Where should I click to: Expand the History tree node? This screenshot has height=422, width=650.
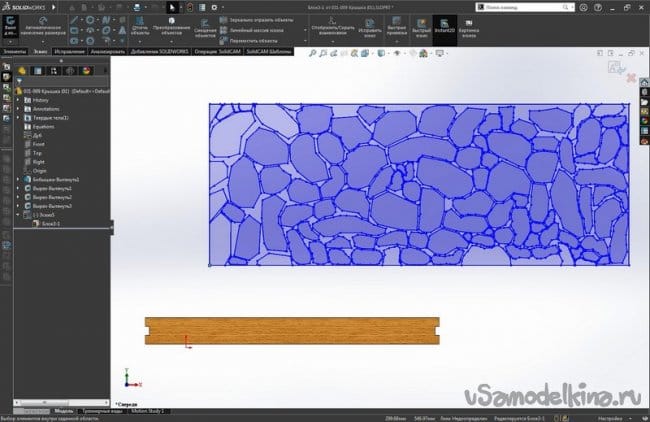17,101
